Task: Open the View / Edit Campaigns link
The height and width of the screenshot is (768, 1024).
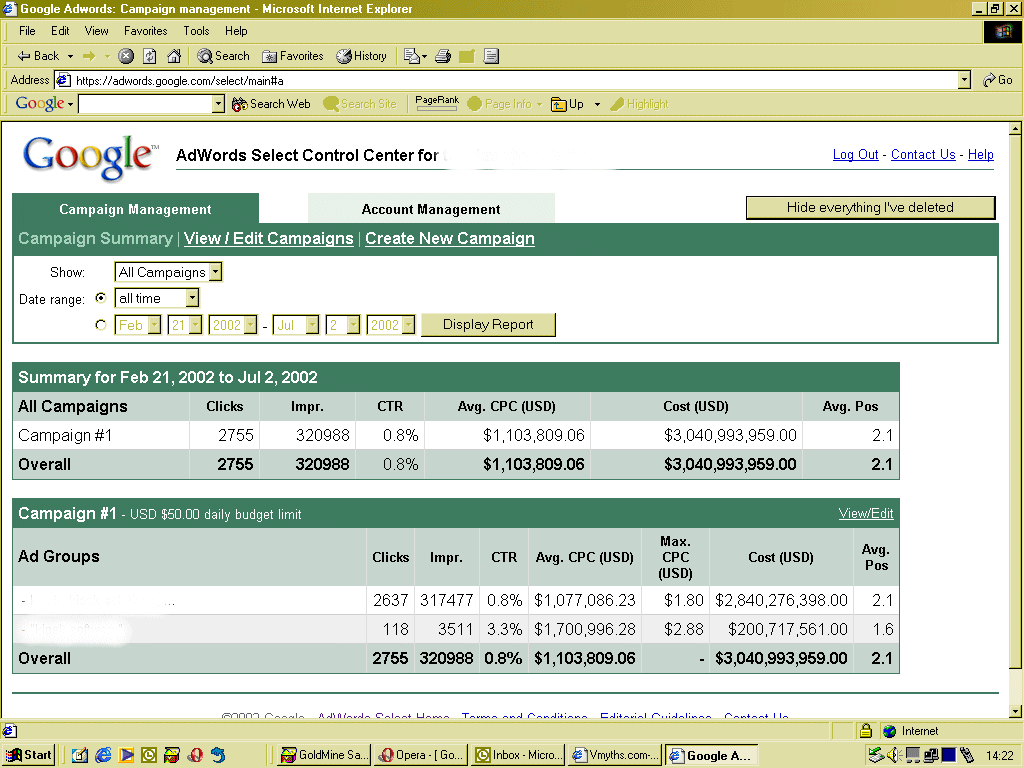Action: [268, 238]
